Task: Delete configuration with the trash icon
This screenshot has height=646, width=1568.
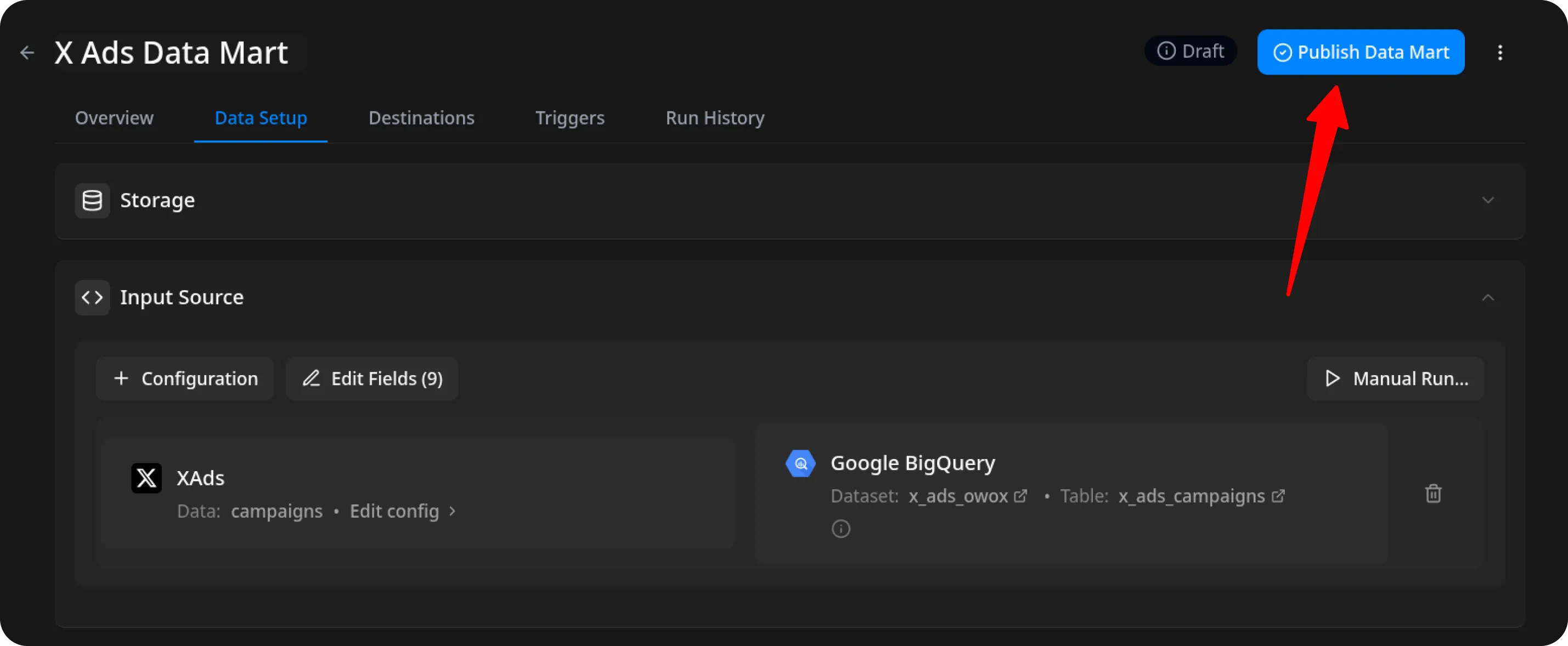Action: [x=1433, y=494]
